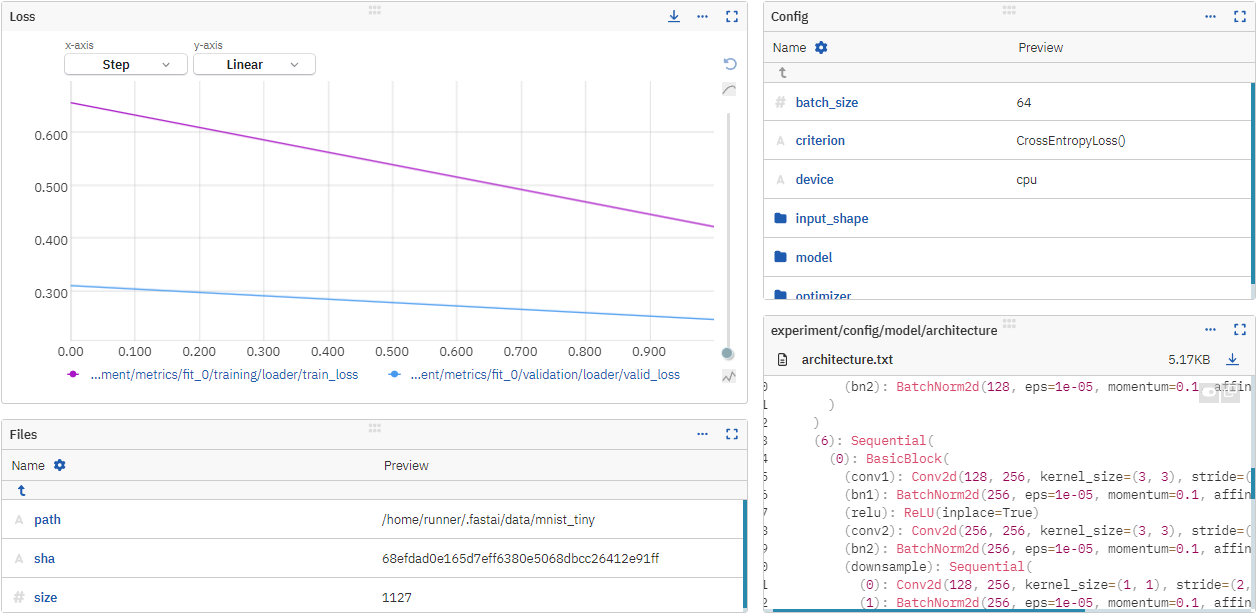Expand the model folder in Config
This screenshot has width=1257, height=614.
tap(813, 257)
